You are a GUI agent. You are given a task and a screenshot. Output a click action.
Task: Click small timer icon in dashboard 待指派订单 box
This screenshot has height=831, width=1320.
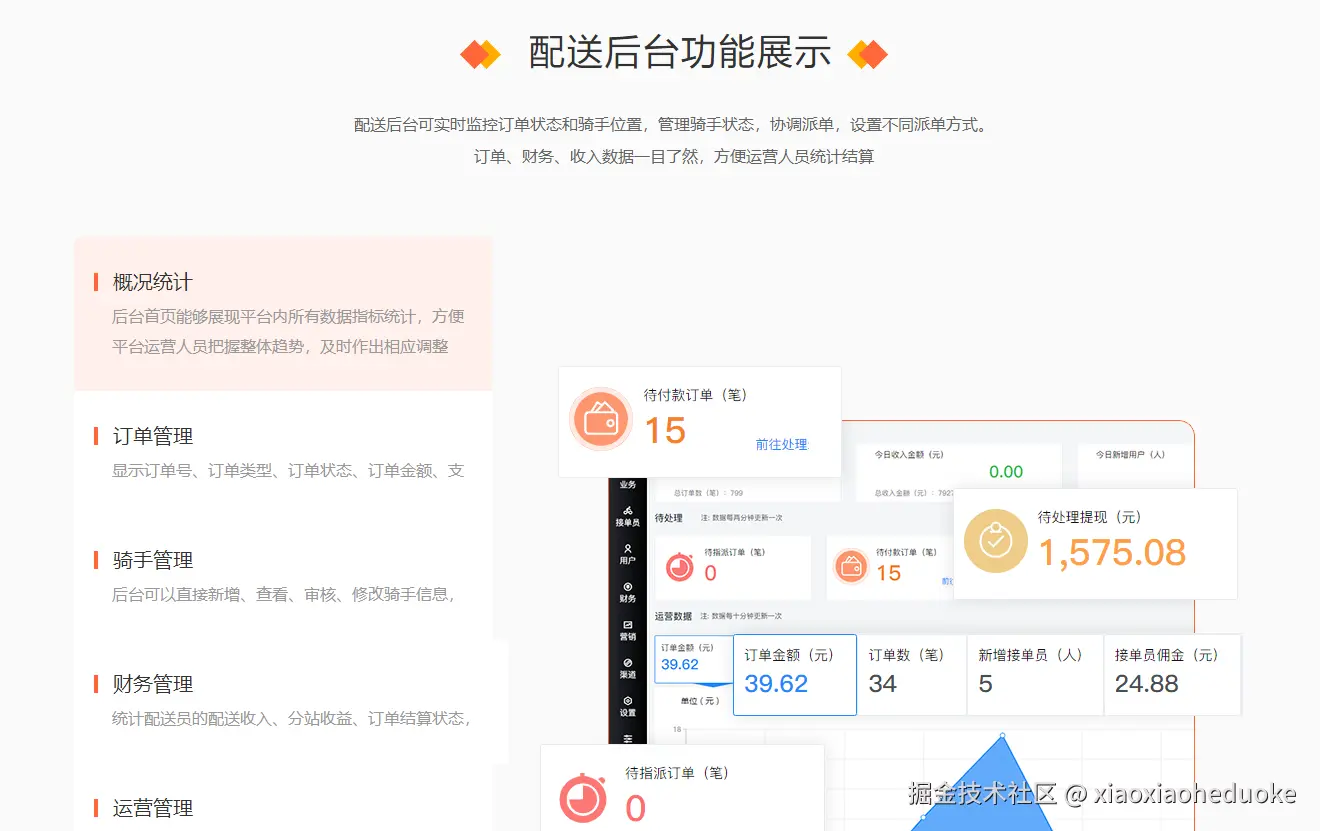pyautogui.click(x=679, y=566)
